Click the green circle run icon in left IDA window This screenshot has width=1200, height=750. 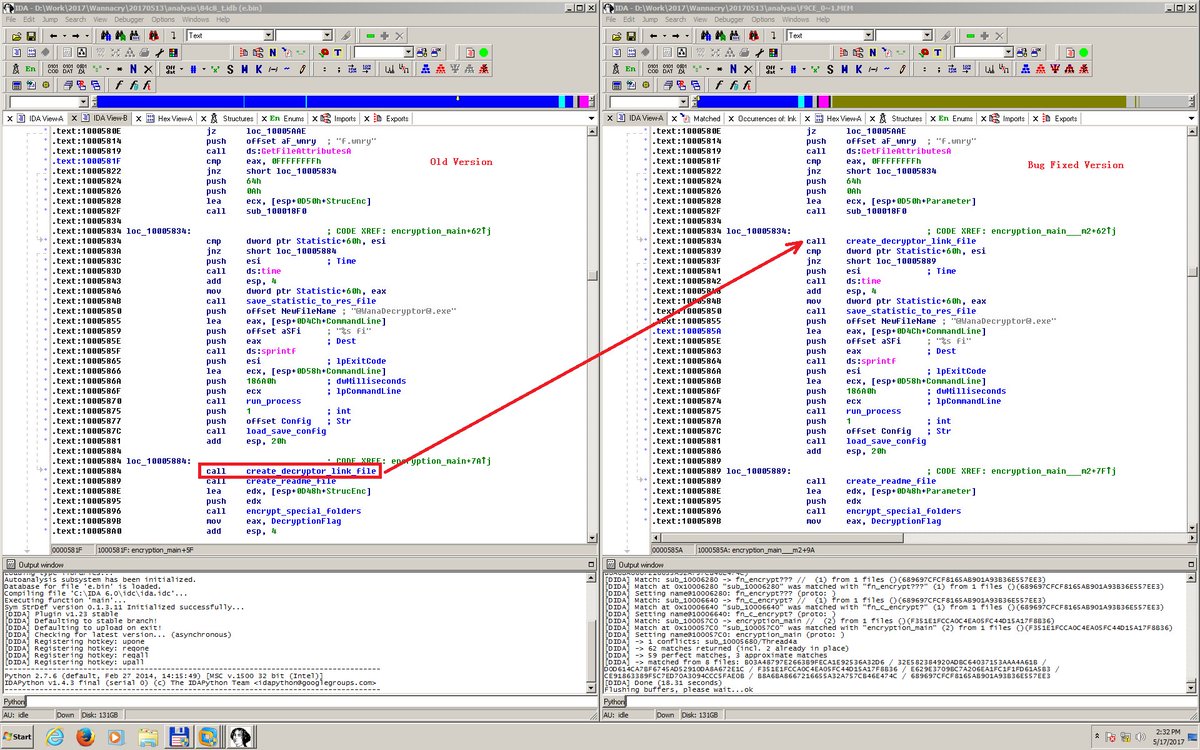pyautogui.click(x=483, y=52)
